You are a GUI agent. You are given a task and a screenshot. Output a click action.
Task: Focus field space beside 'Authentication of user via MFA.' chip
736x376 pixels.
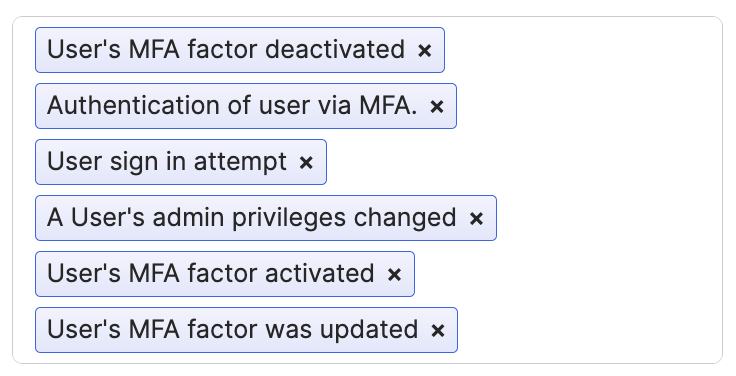[x=589, y=106]
